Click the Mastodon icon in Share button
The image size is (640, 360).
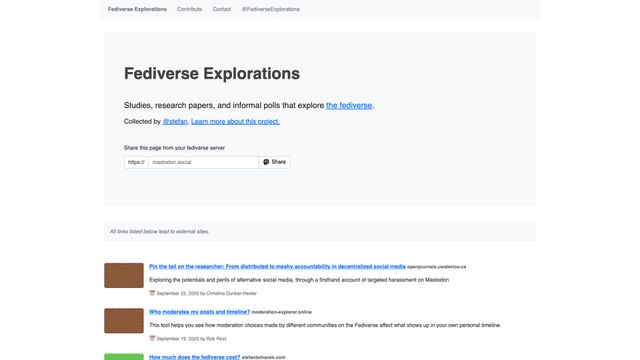(266, 162)
